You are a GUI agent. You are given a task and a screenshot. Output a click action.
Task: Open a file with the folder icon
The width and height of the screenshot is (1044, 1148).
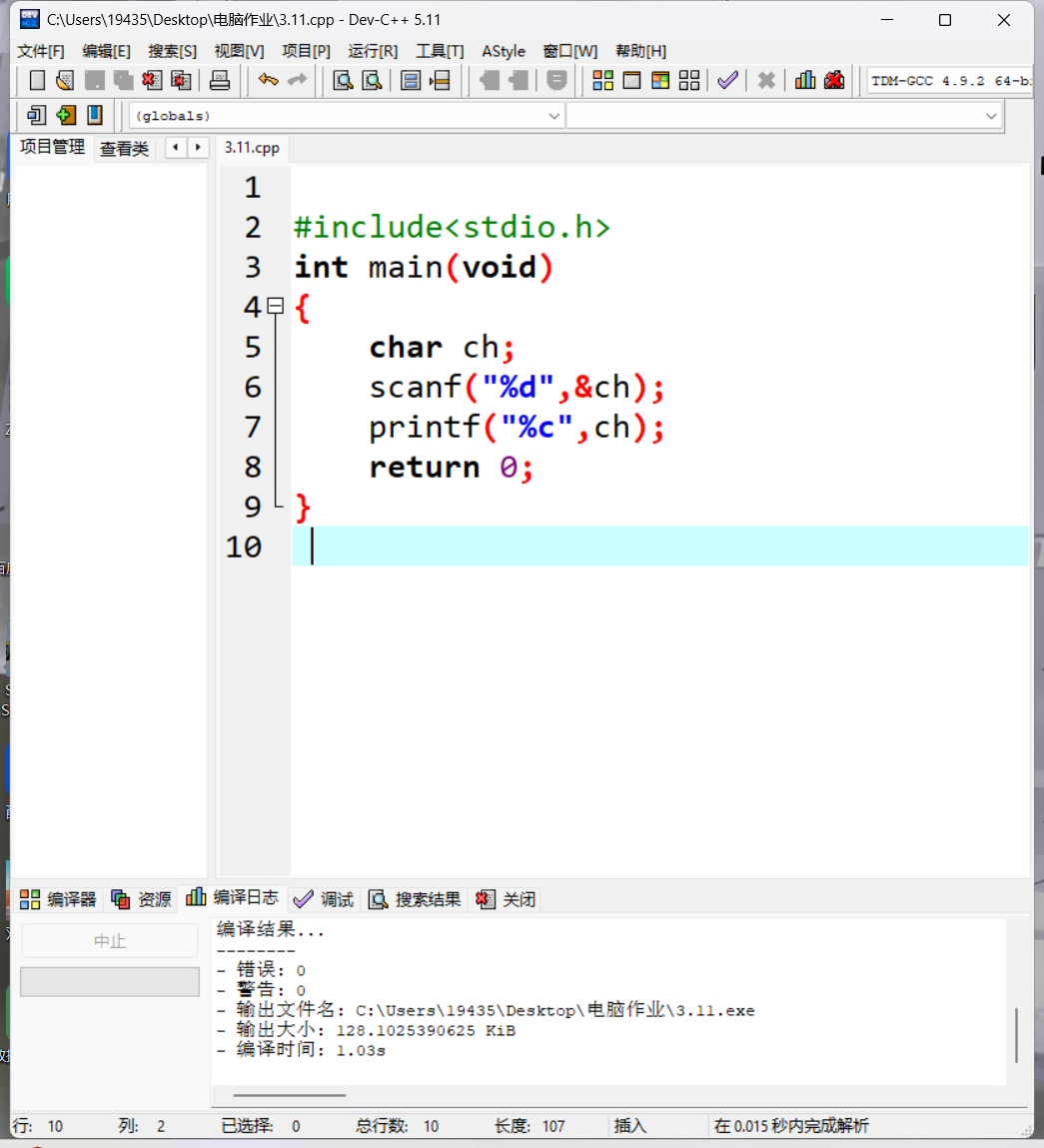coord(65,81)
